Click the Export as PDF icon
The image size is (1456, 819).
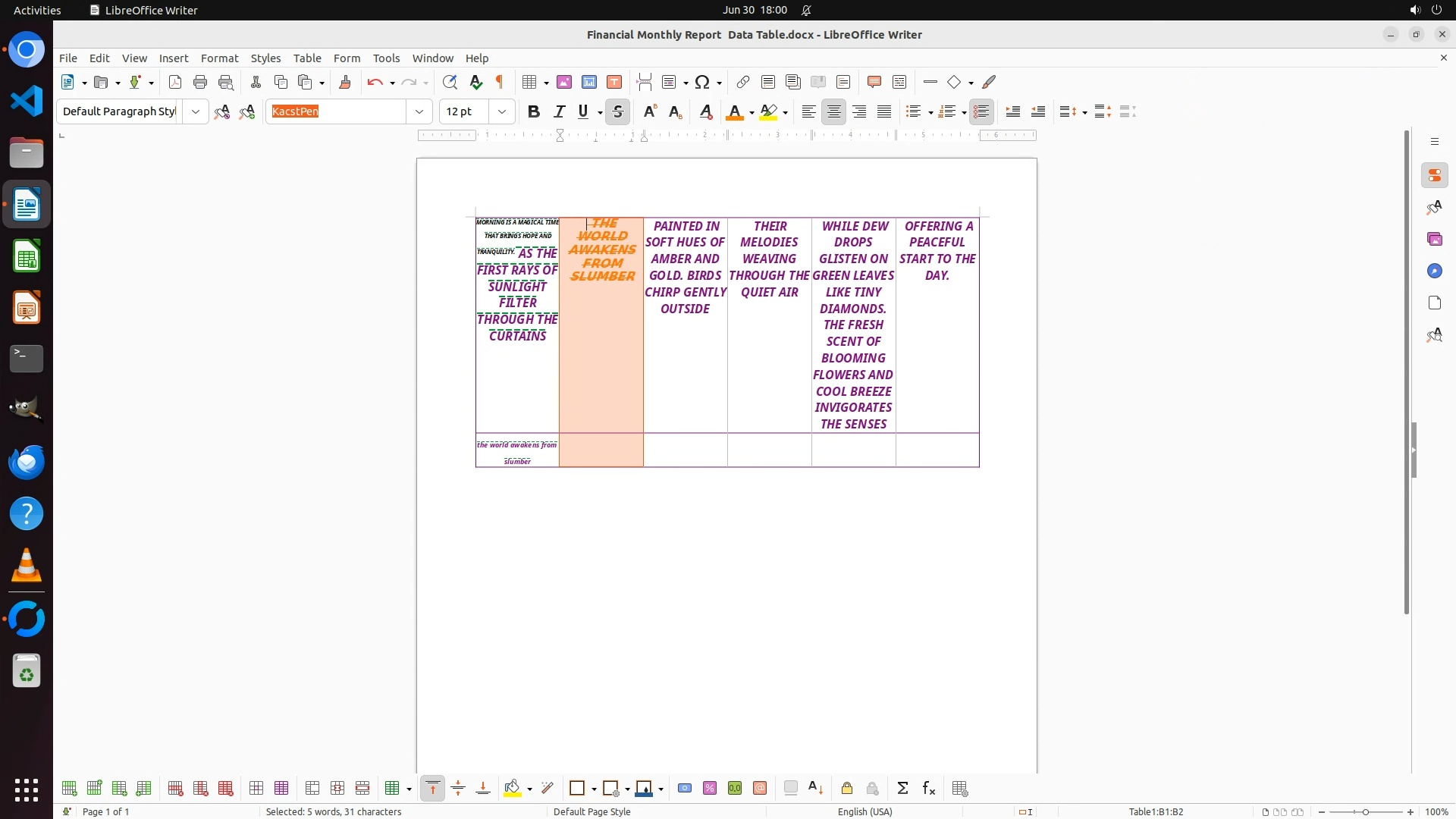tap(175, 82)
